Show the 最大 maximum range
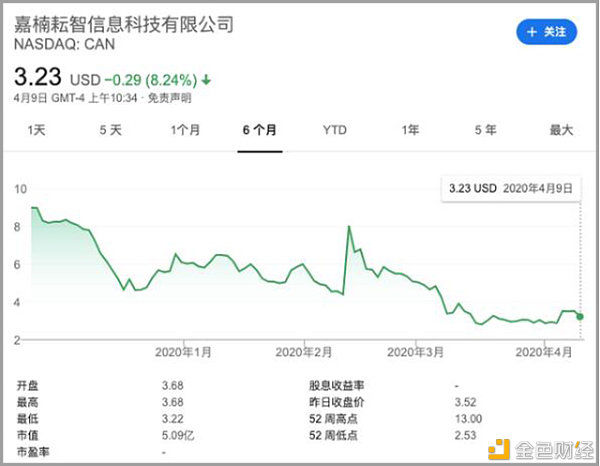Screen dimensions: 600x466 point(561,130)
